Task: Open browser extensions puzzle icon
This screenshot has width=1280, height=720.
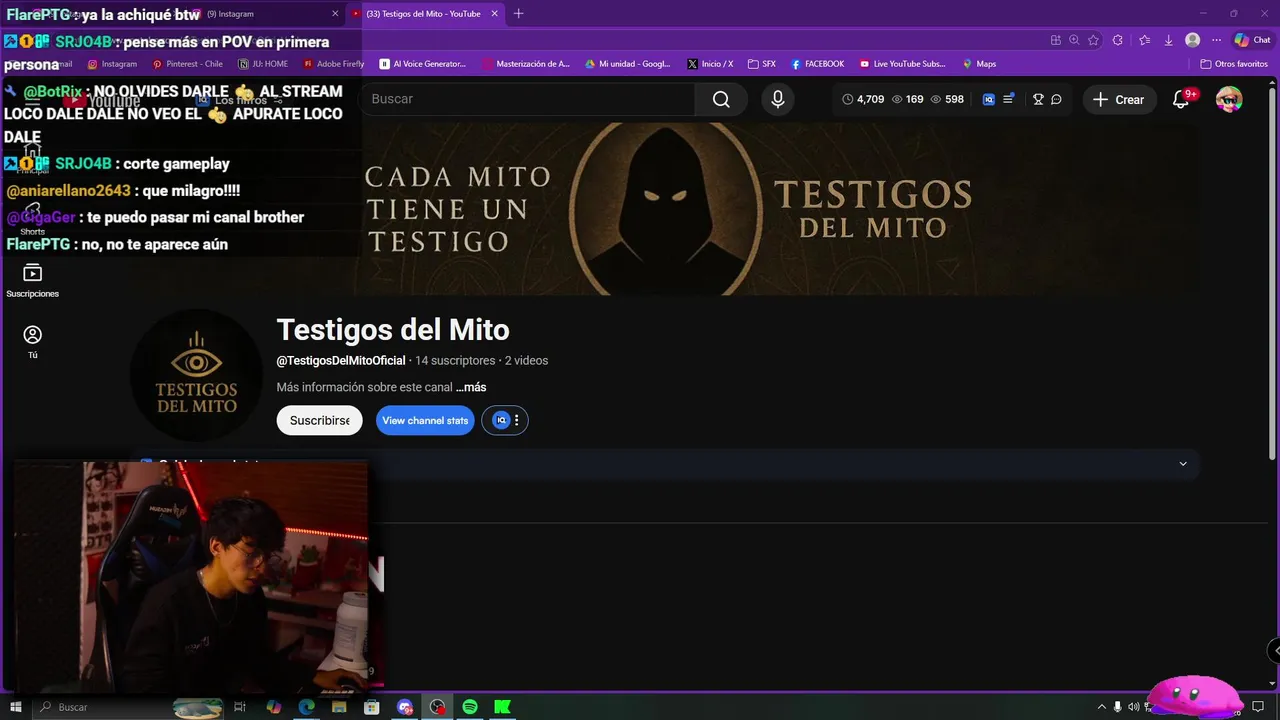Action: pos(1117,40)
